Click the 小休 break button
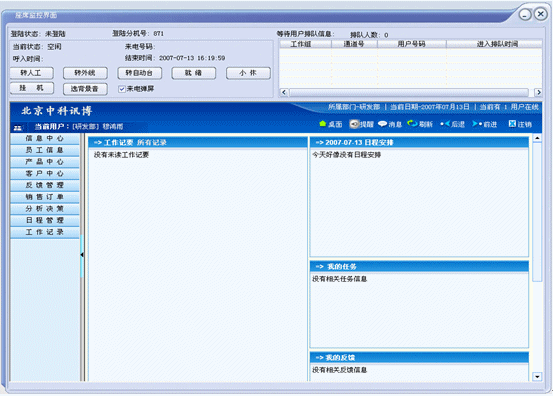Screen dimensions: 553x396 coord(248,73)
